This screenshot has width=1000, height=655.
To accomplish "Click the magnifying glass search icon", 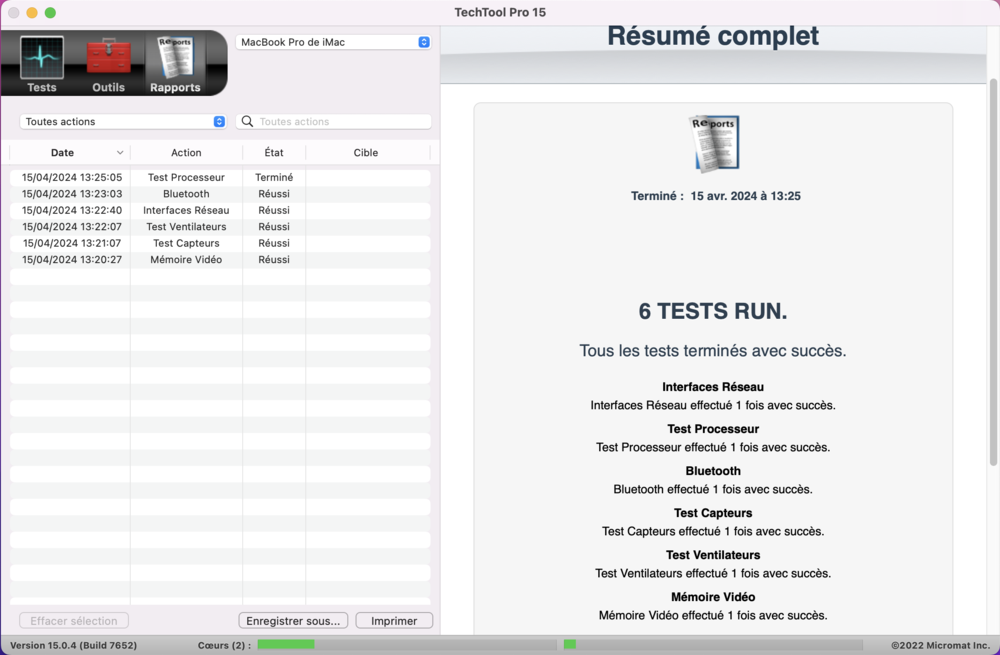I will [x=248, y=122].
